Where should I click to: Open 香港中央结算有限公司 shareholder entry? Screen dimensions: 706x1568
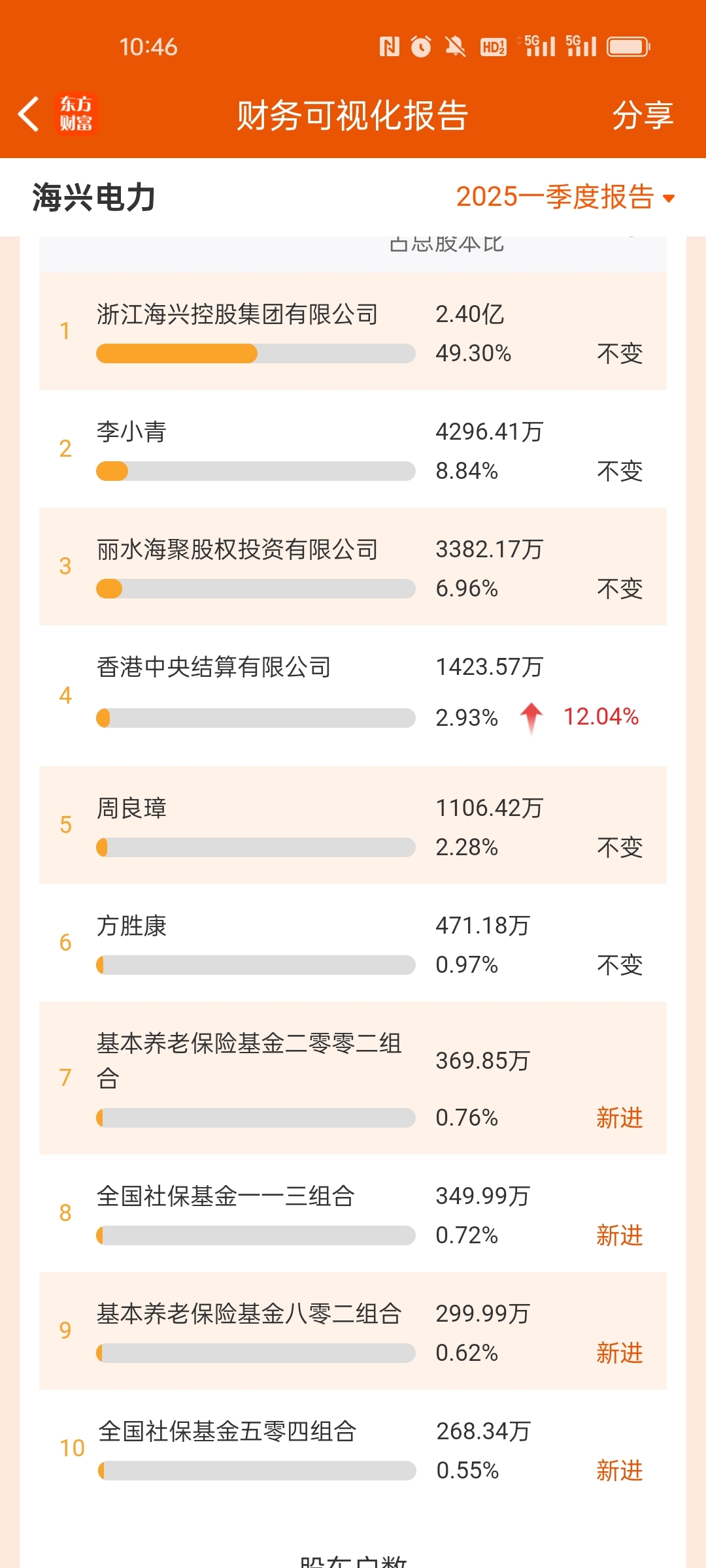tap(353, 696)
